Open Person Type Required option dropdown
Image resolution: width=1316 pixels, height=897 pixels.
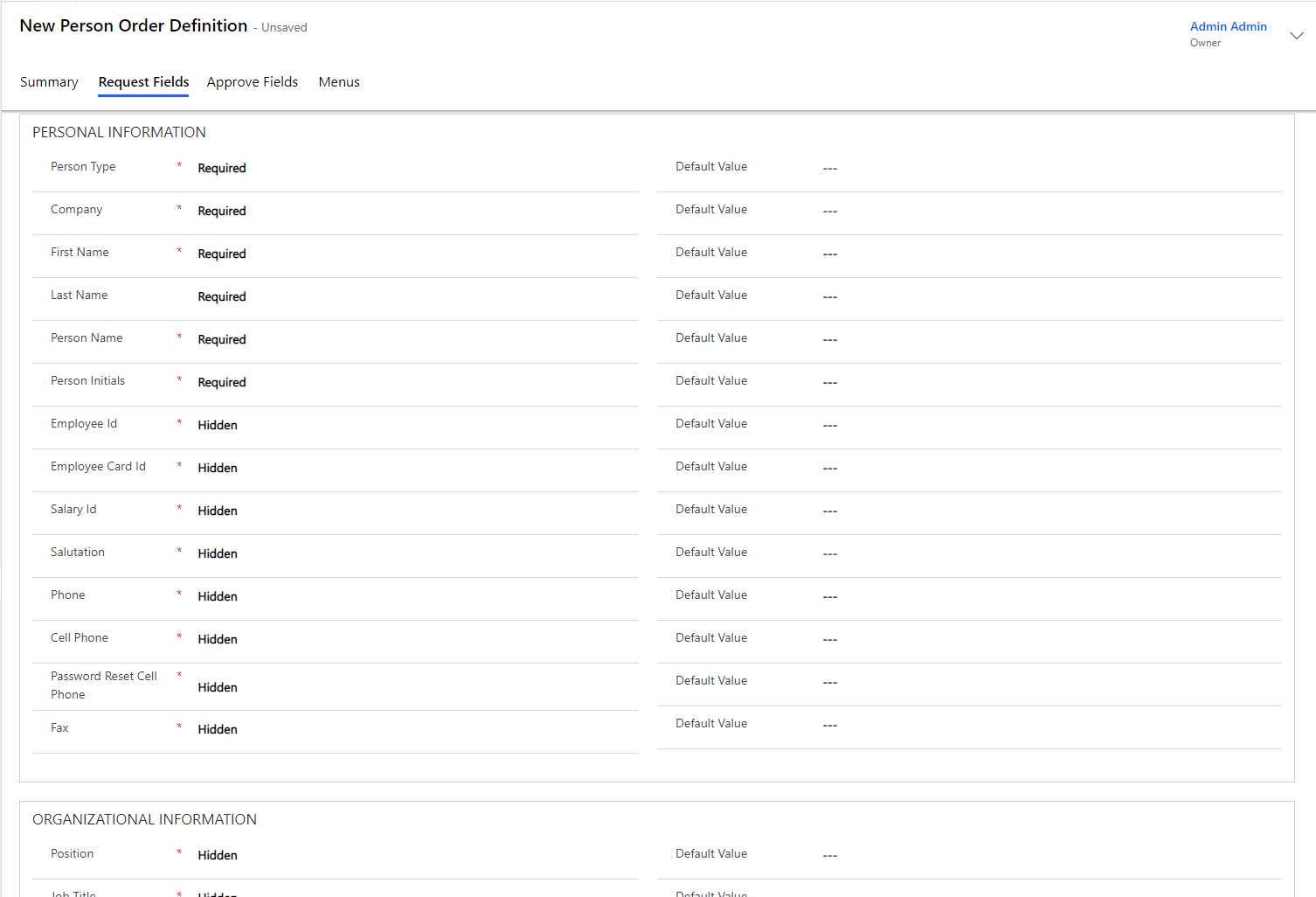pyautogui.click(x=222, y=169)
